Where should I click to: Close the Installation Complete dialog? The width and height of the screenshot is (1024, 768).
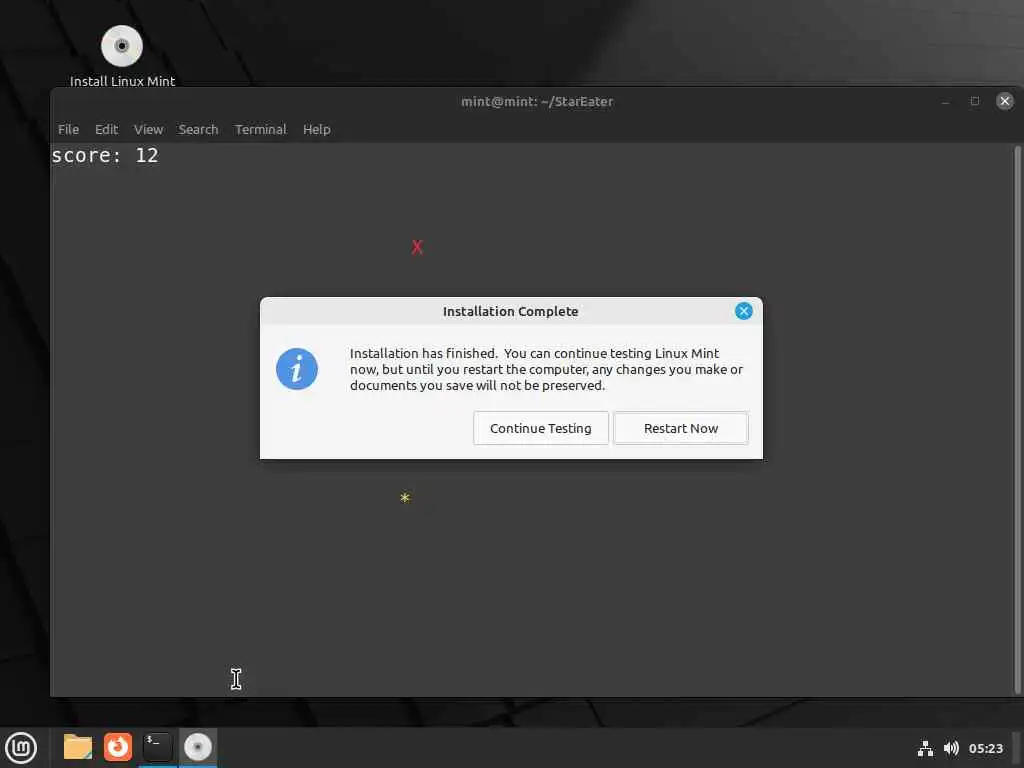coord(743,311)
